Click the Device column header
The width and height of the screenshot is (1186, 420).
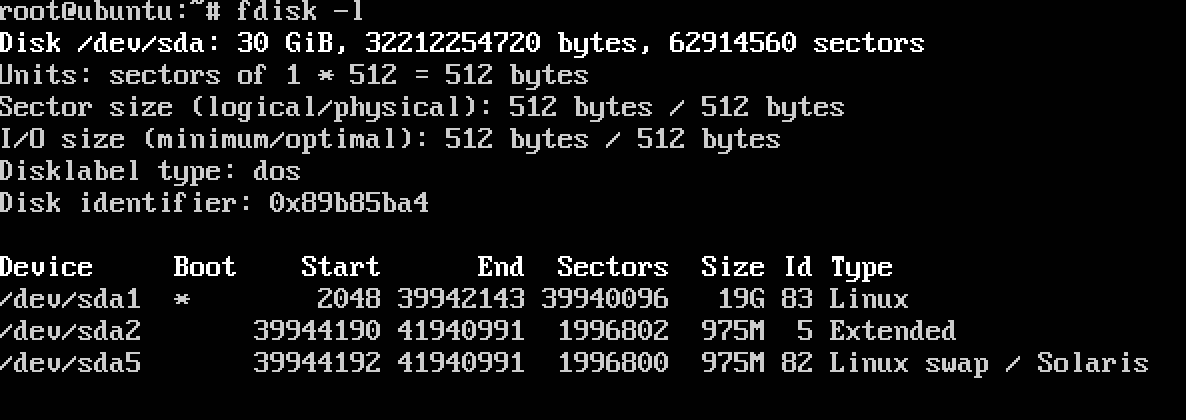46,266
